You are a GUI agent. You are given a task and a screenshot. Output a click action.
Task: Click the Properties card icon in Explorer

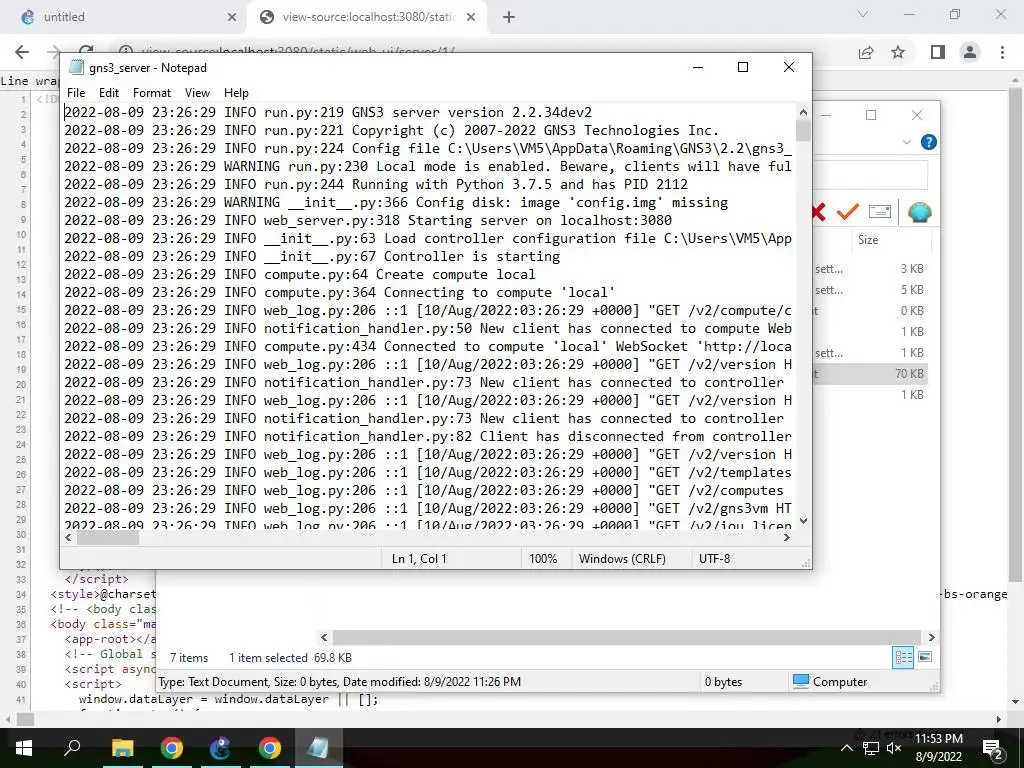coord(880,212)
